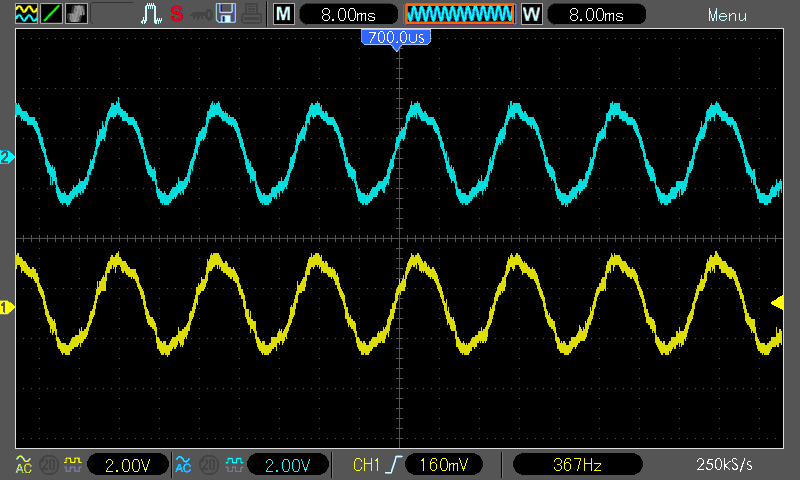The width and height of the screenshot is (800, 480).
Task: Click the 367Hz frequency counter readout
Action: click(577, 465)
